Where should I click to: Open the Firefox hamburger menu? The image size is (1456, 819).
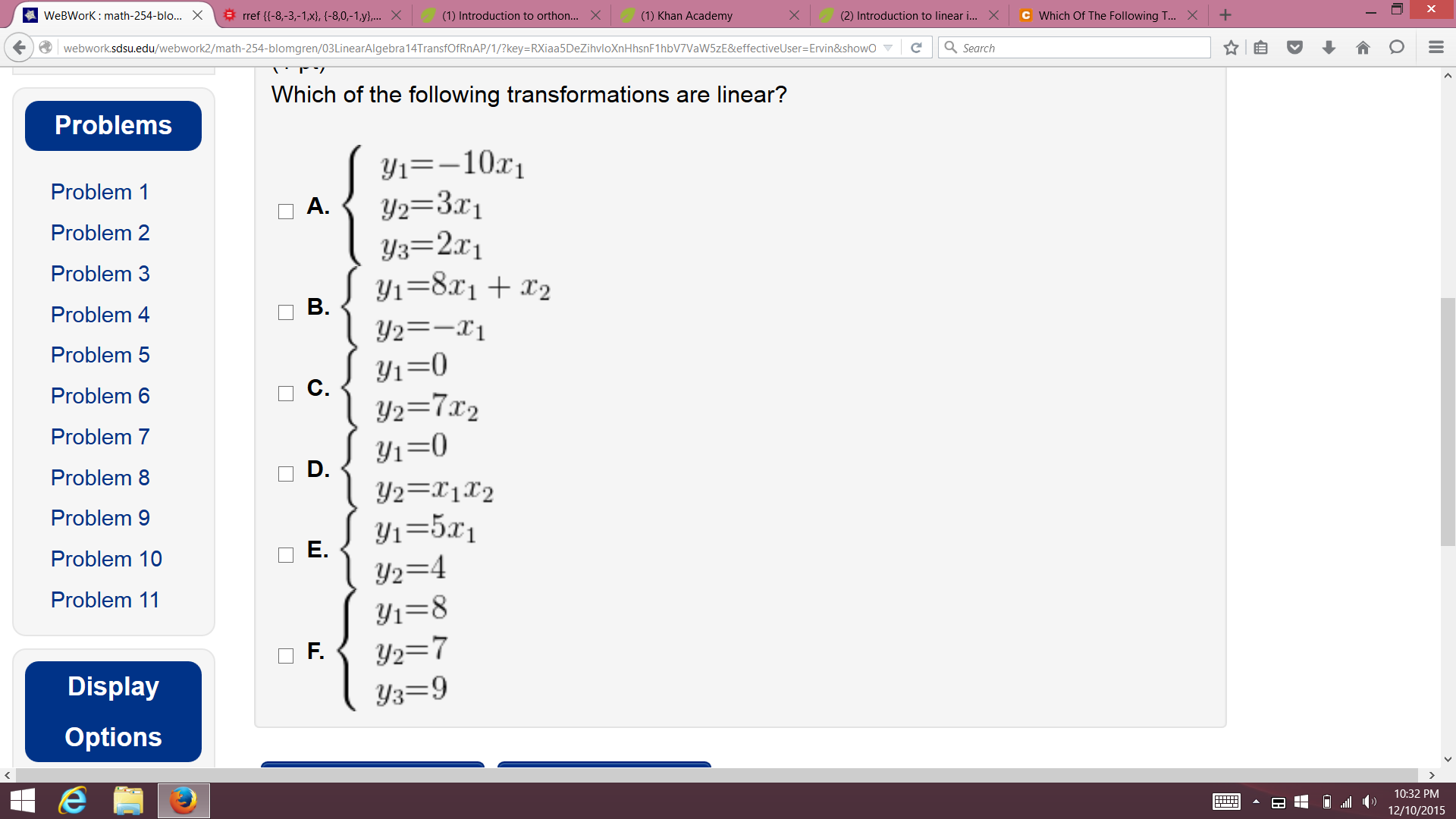(1436, 48)
